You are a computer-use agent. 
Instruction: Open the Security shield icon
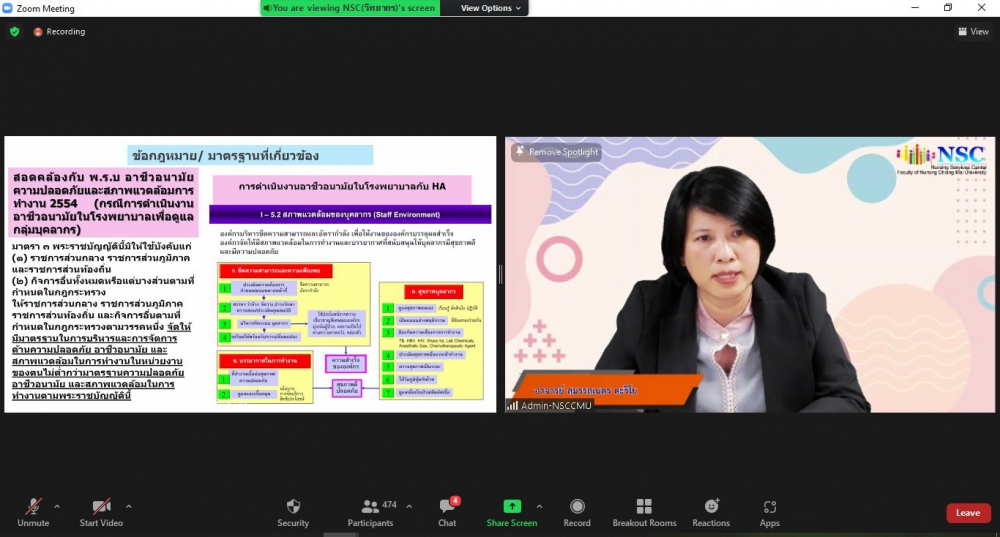293,507
